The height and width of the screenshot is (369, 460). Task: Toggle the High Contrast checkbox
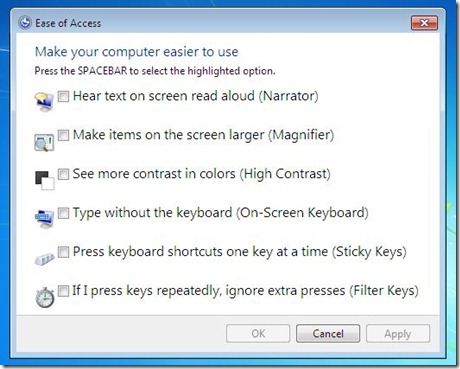(63, 174)
